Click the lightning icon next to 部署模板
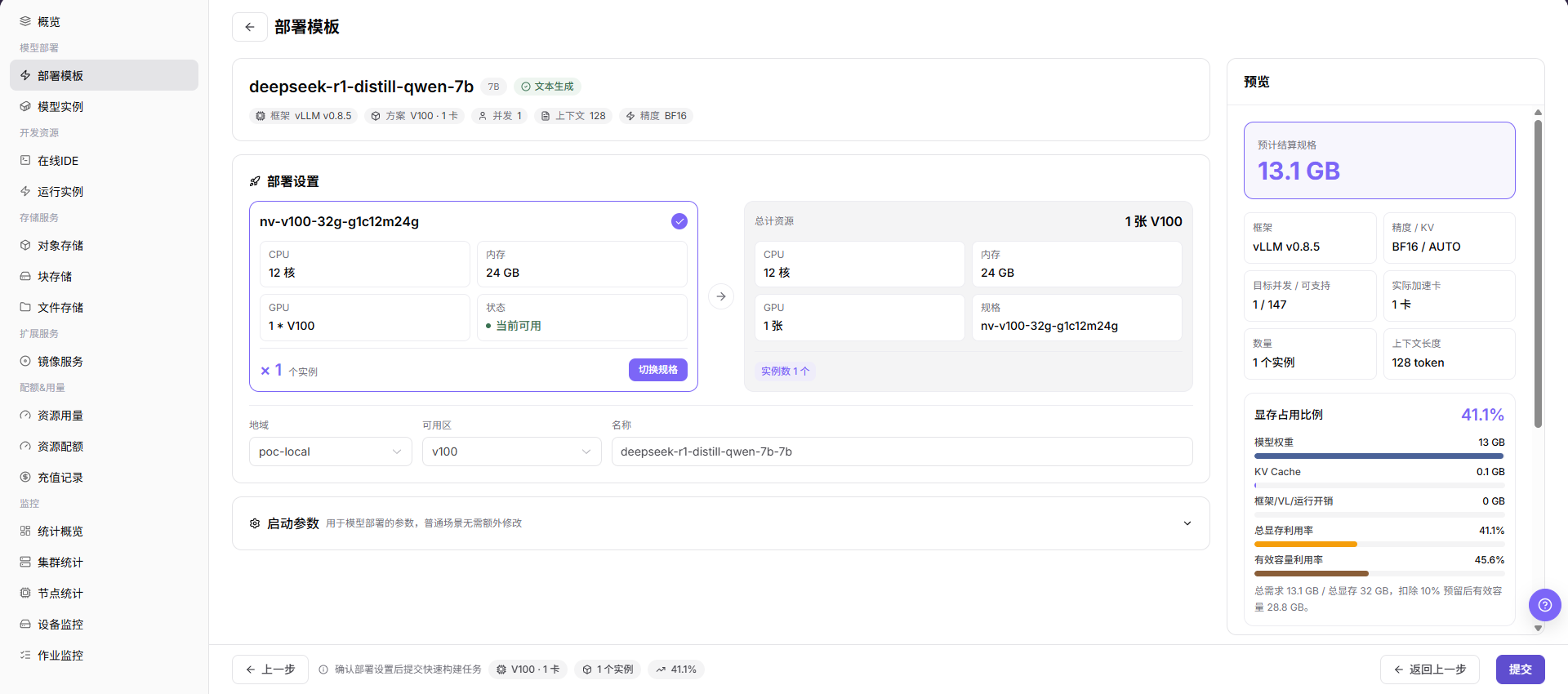This screenshot has width=1568, height=694. (25, 75)
